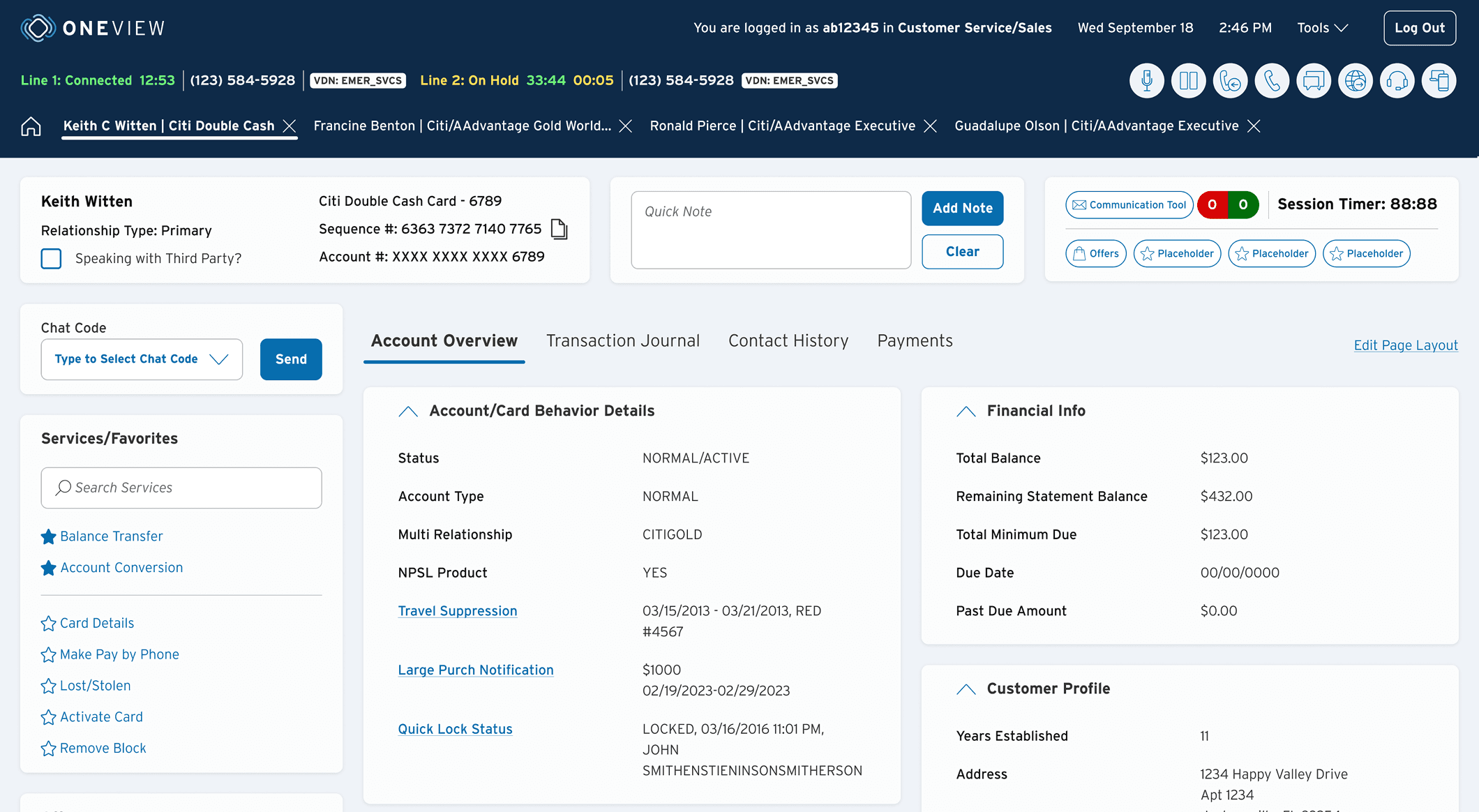Viewport: 1479px width, 812px height.
Task: Open the Tools dropdown menu
Action: (1322, 28)
